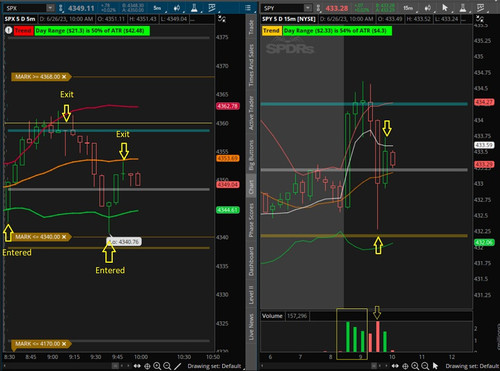Click the SPY last price 433.28
This screenshot has height=371, width=500.
tap(337, 8)
